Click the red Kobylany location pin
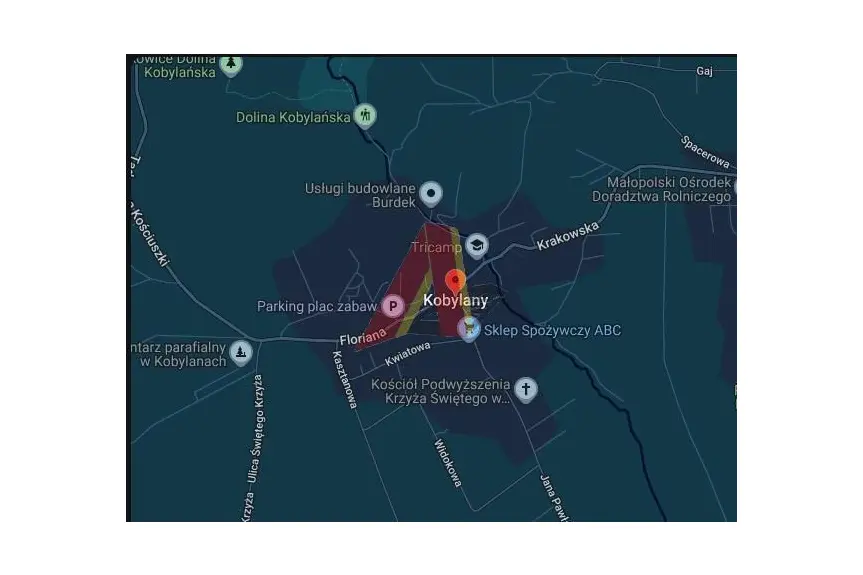Viewport: 863px width, 575px height. tap(455, 279)
